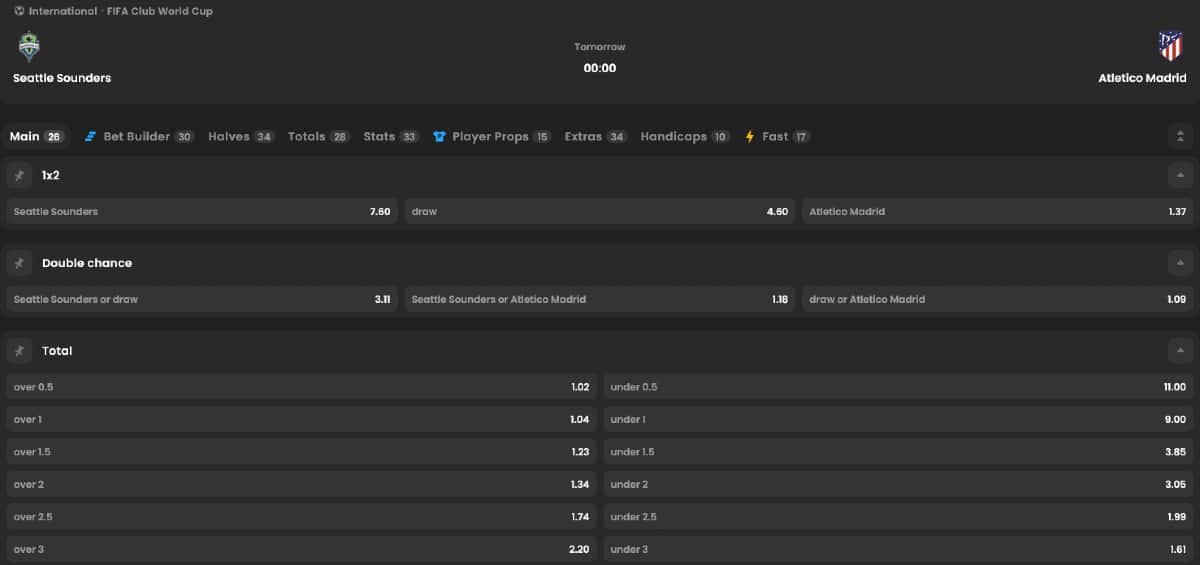Click the Seattle Sounders team crest

point(29,47)
